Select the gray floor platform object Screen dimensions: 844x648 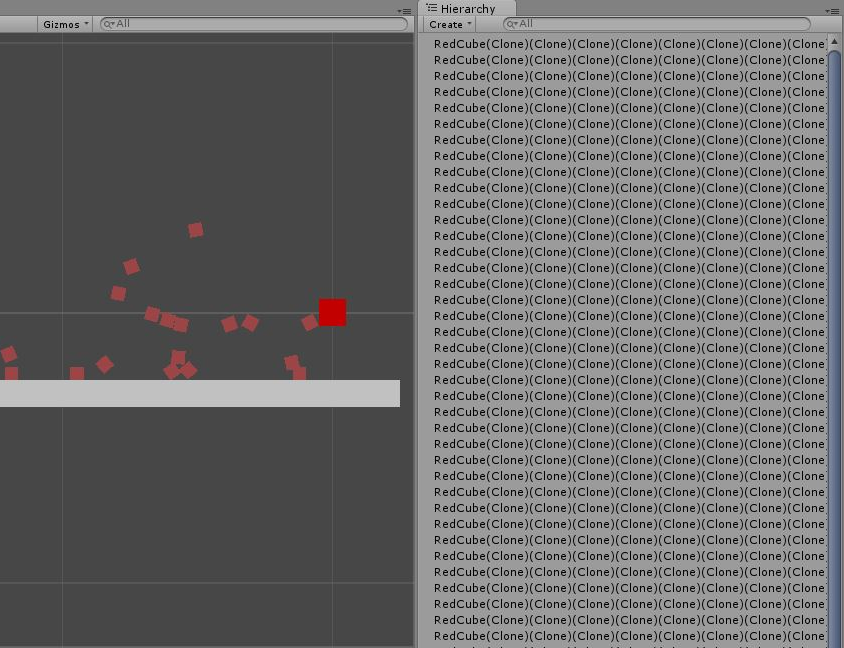(x=200, y=393)
